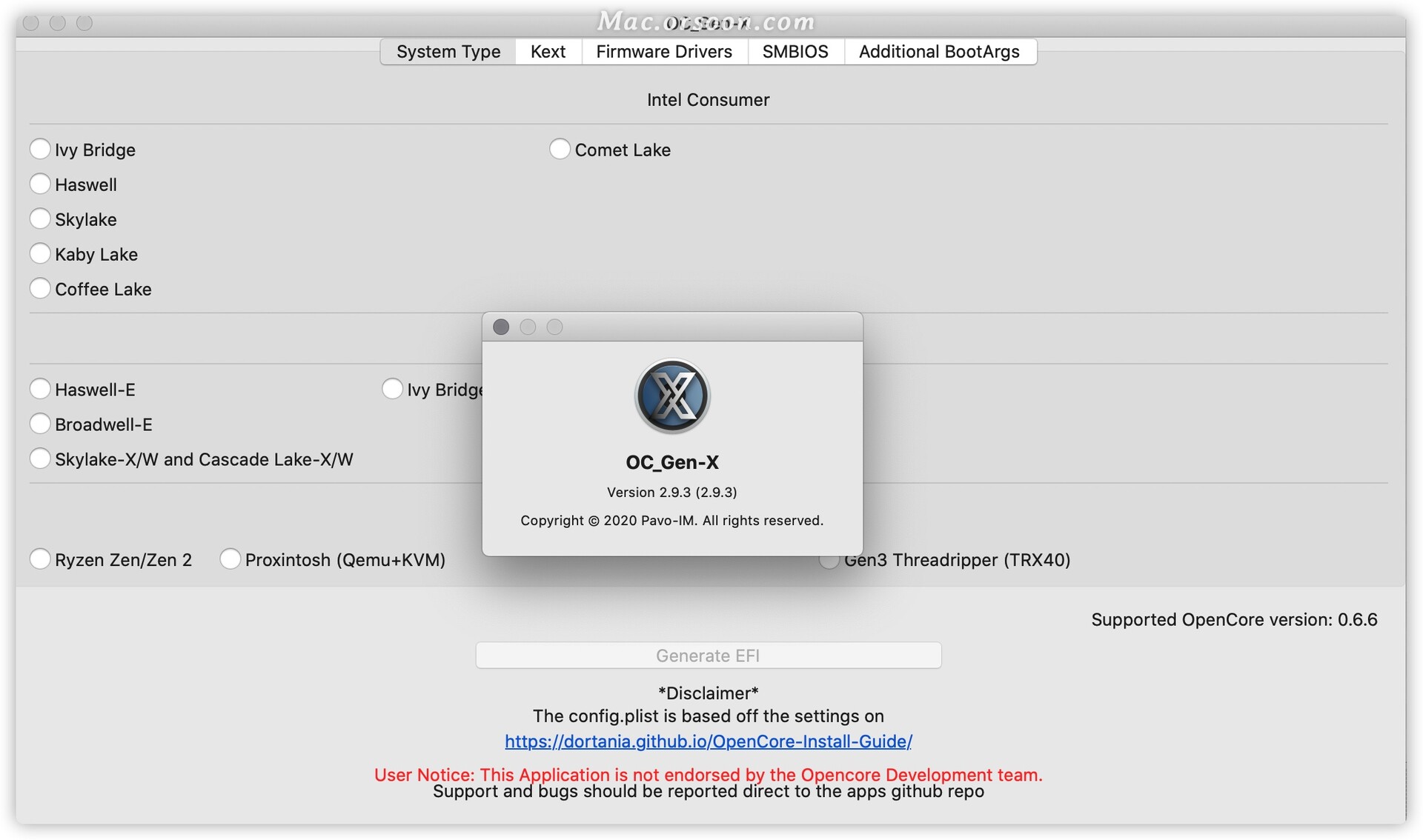Open the SMBIOS tab
1423x840 pixels.
(795, 52)
